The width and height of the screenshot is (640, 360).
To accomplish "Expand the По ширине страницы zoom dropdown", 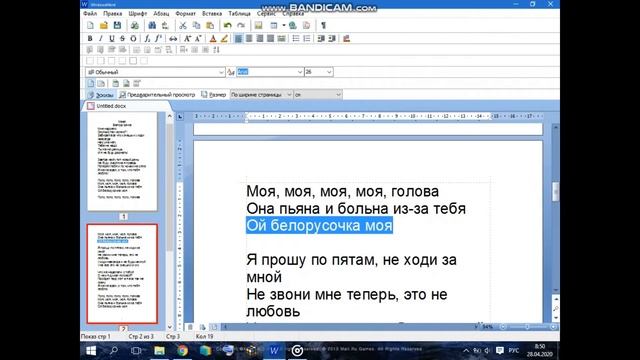I will coord(289,95).
